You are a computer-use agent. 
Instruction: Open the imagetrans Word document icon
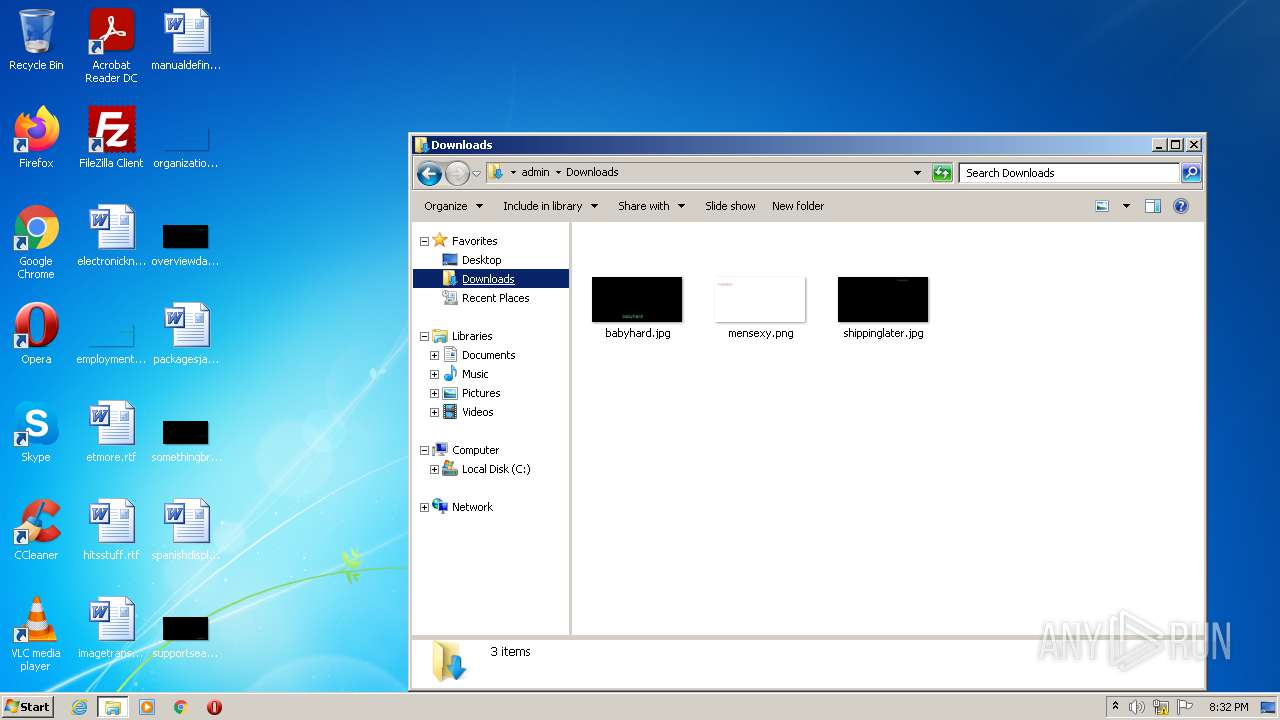pyautogui.click(x=111, y=627)
